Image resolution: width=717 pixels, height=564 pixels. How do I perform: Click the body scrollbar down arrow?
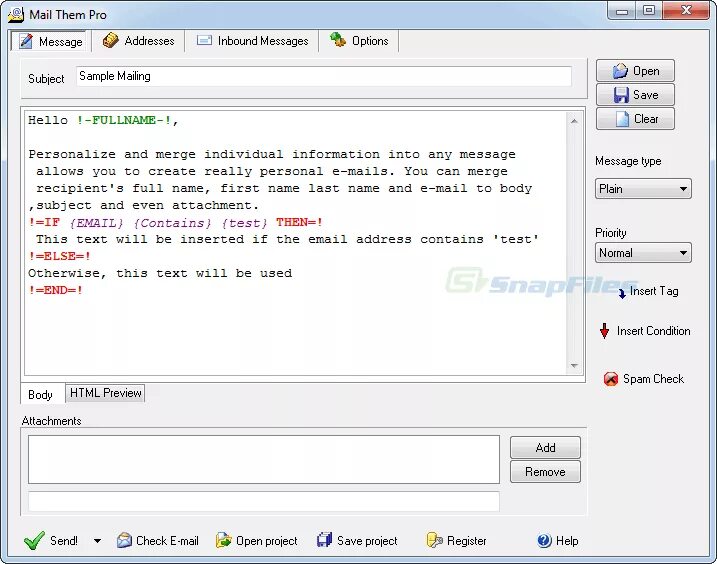tap(574, 365)
